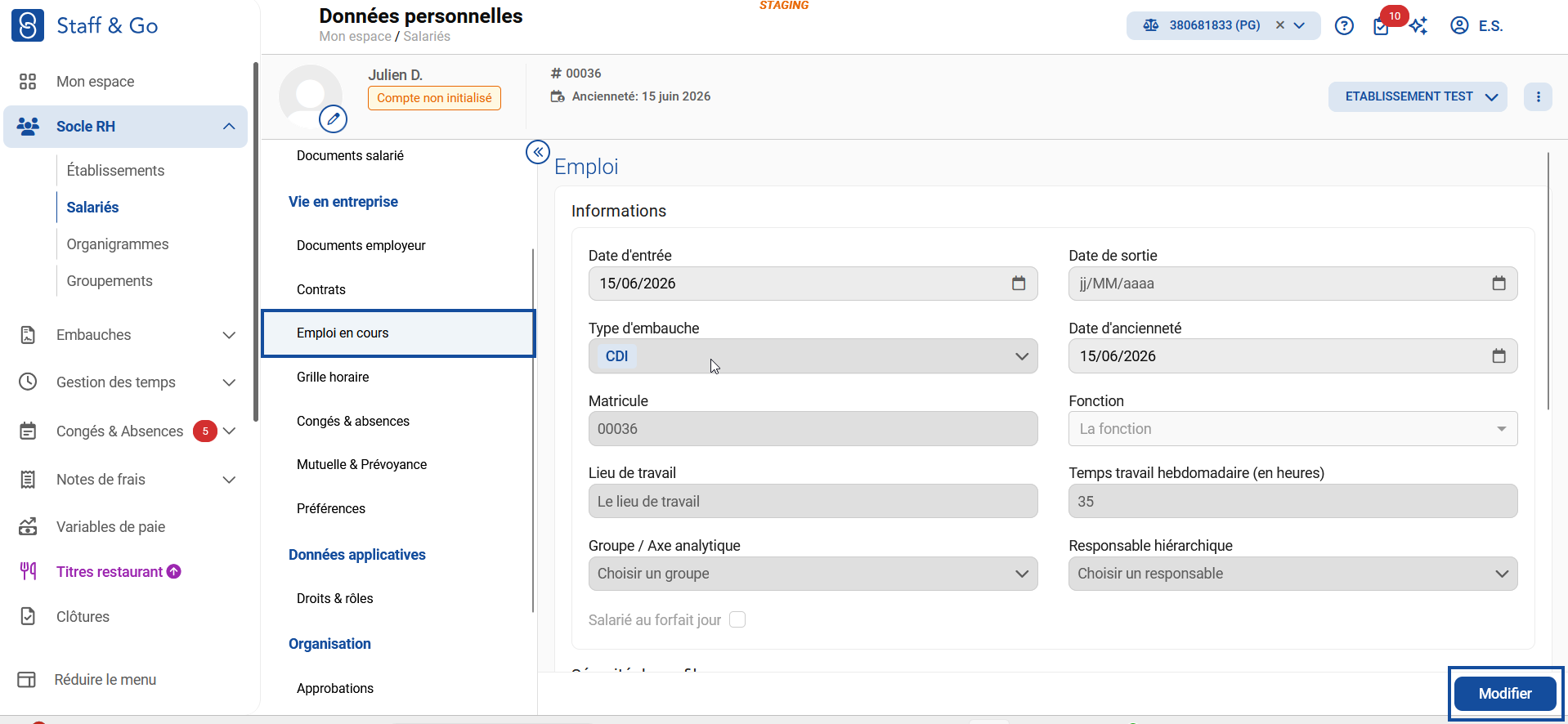
Task: Open Mutuelle & Prévoyance section
Action: click(361, 464)
